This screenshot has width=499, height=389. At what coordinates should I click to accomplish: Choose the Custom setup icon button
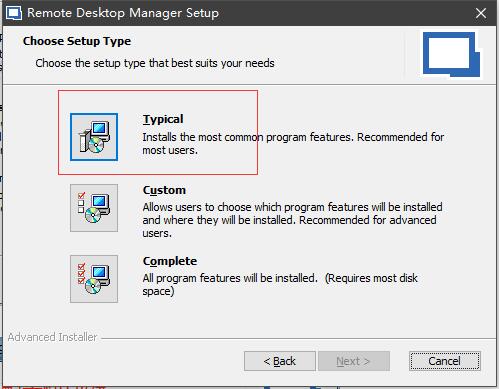(94, 208)
